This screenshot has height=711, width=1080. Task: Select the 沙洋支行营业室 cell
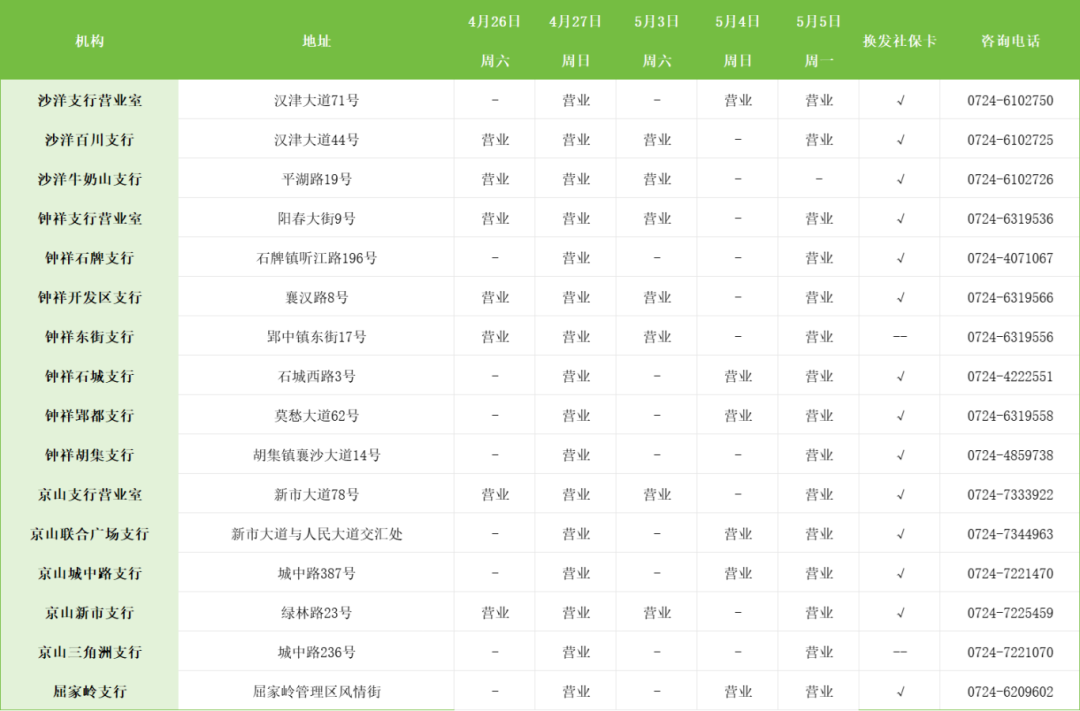tap(90, 100)
